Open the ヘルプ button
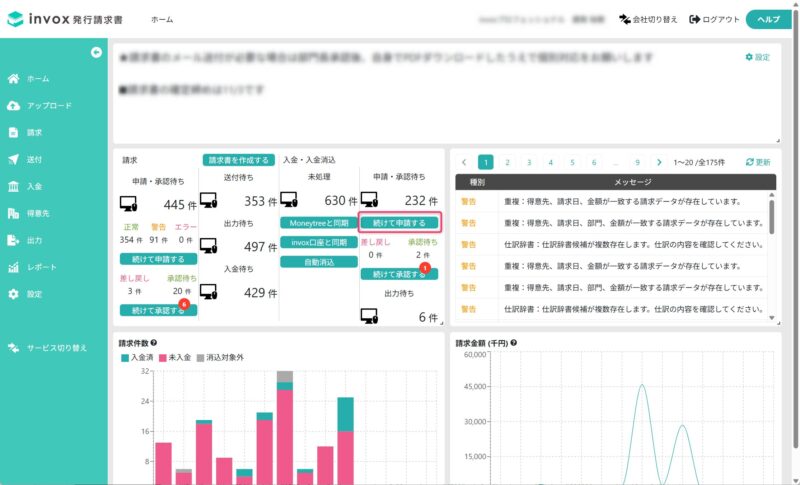The image size is (800, 485). 768,19
